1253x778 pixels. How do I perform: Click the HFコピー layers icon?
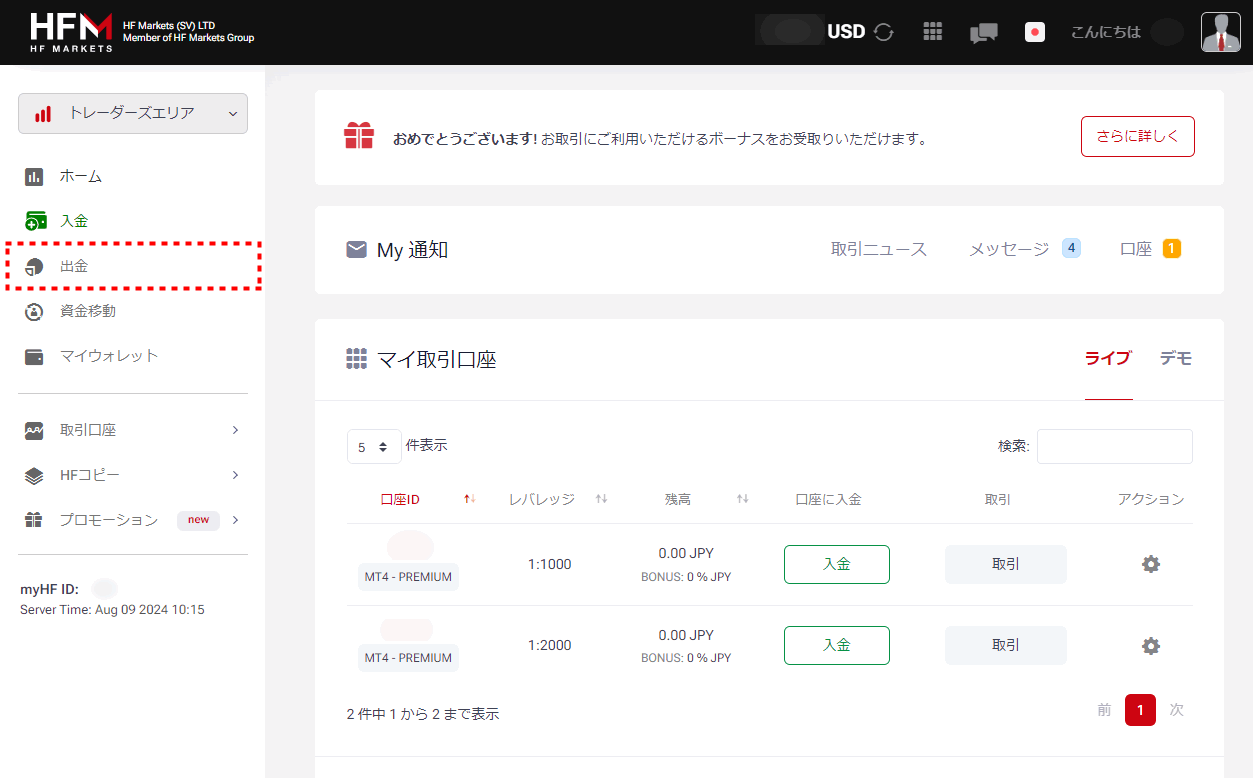(x=34, y=475)
